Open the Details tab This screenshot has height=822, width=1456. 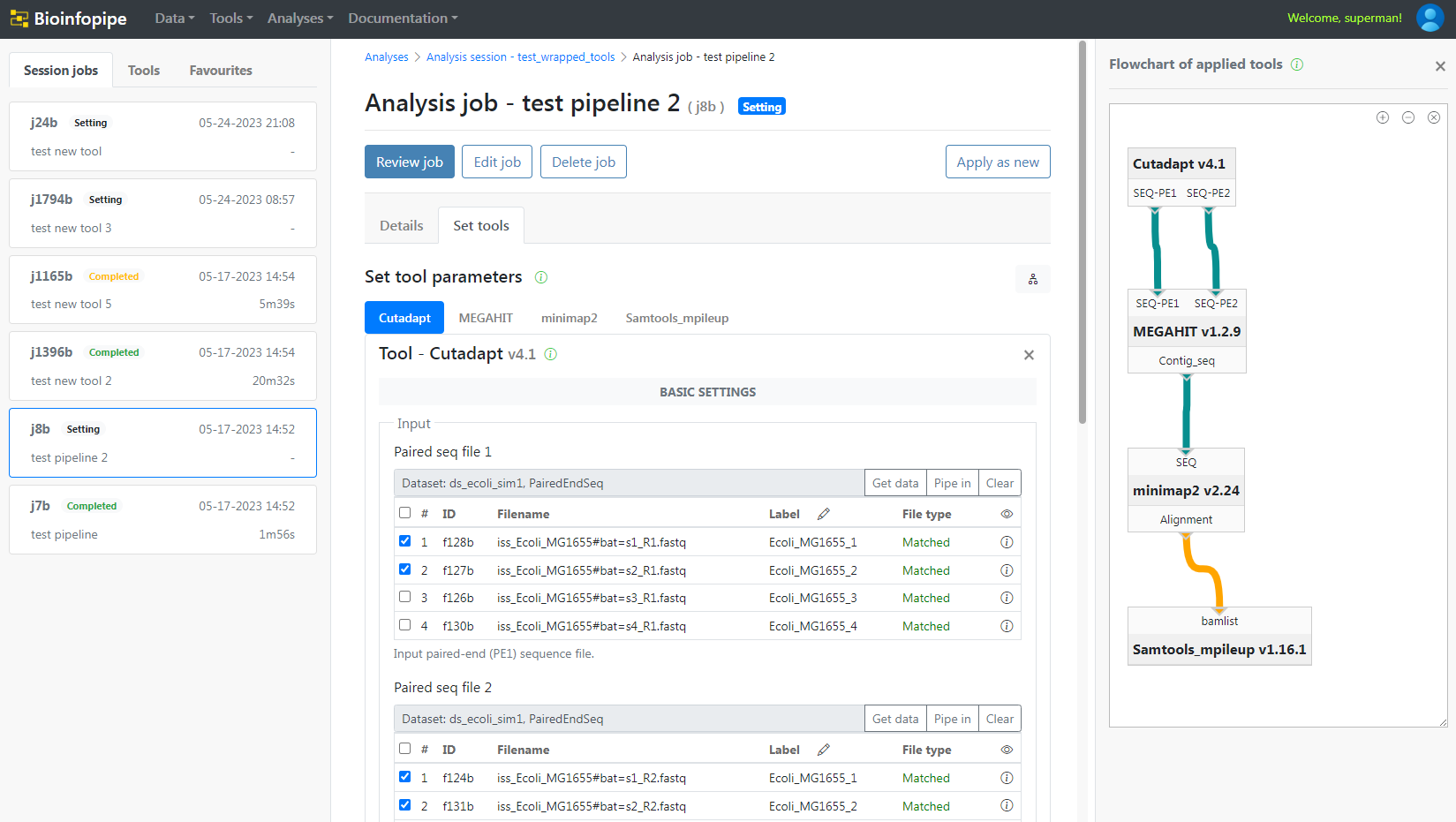[402, 225]
